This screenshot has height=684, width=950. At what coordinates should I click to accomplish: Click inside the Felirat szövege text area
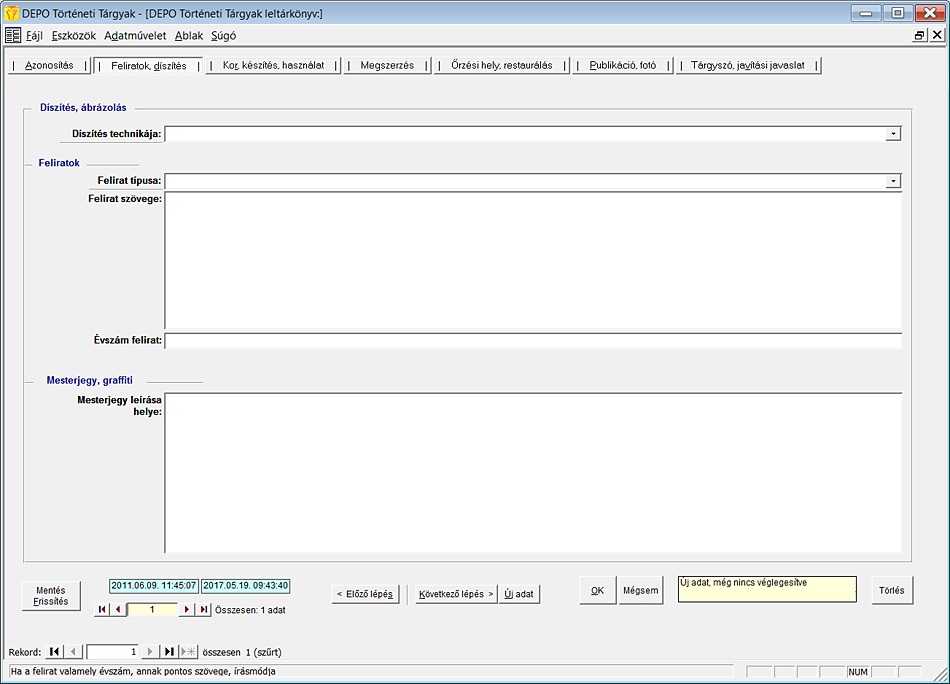pos(533,260)
